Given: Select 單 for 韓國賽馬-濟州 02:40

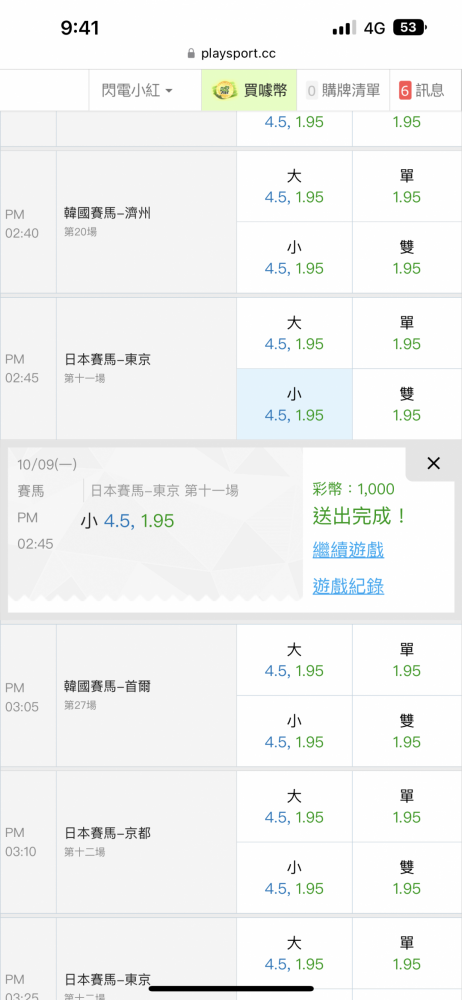Looking at the screenshot, I should click(407, 186).
